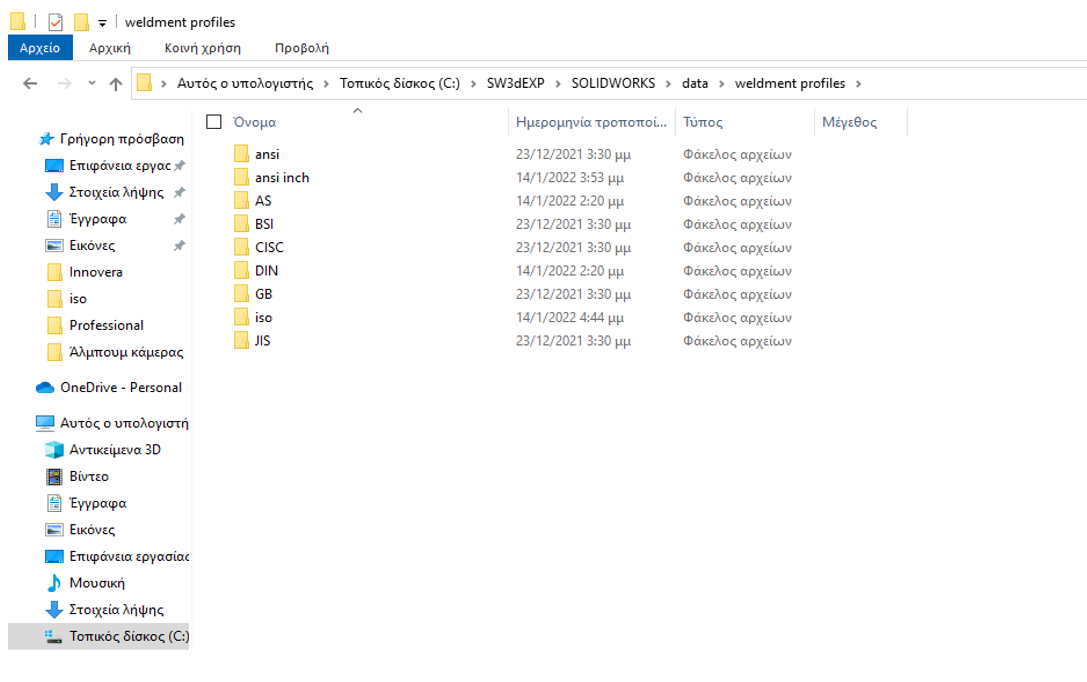This screenshot has height=682, width=1087.
Task: Select the Videos library in sidebar
Action: (88, 477)
